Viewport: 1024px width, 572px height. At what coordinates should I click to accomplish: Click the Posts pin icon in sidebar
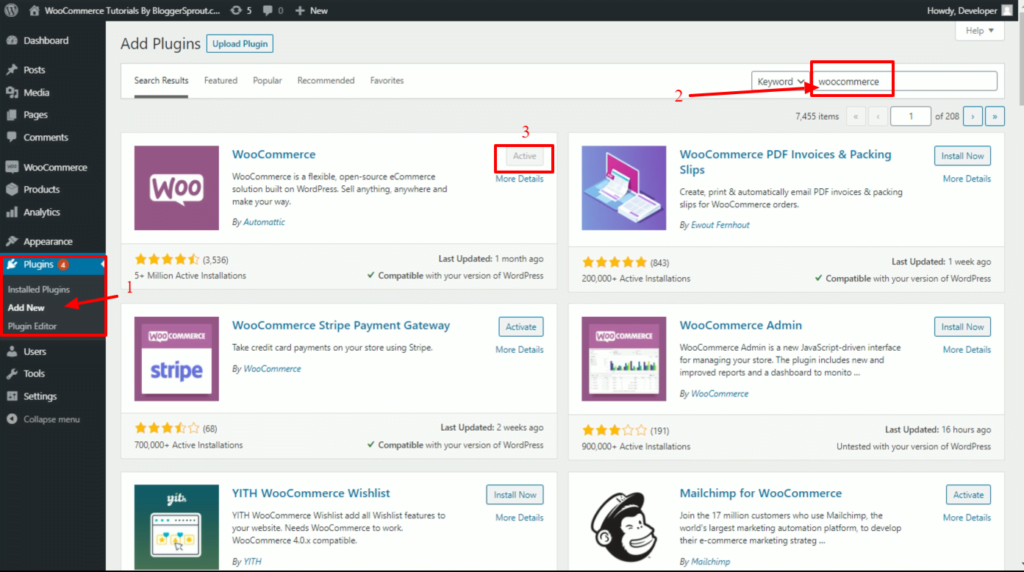[12, 70]
